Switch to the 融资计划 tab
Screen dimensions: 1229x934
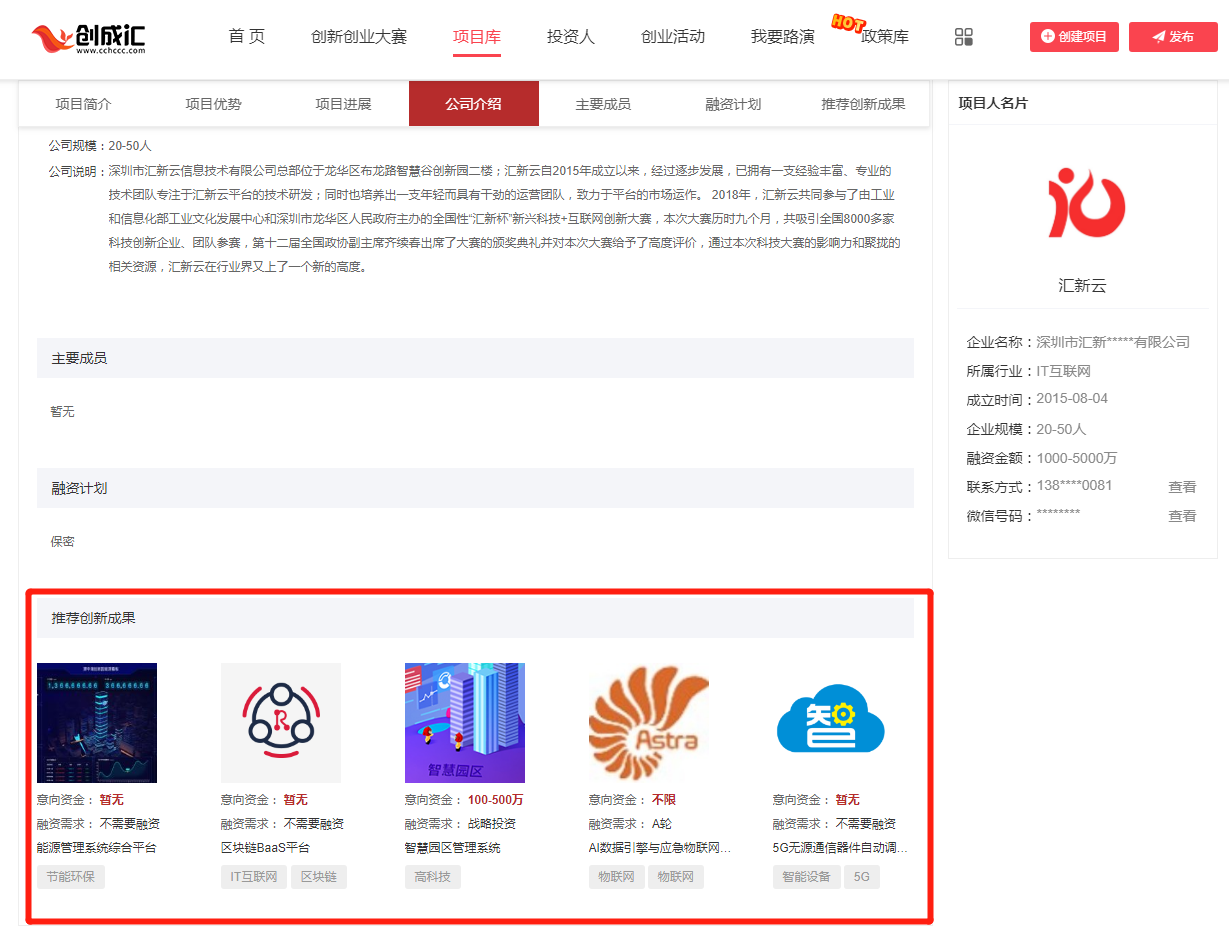tap(734, 104)
